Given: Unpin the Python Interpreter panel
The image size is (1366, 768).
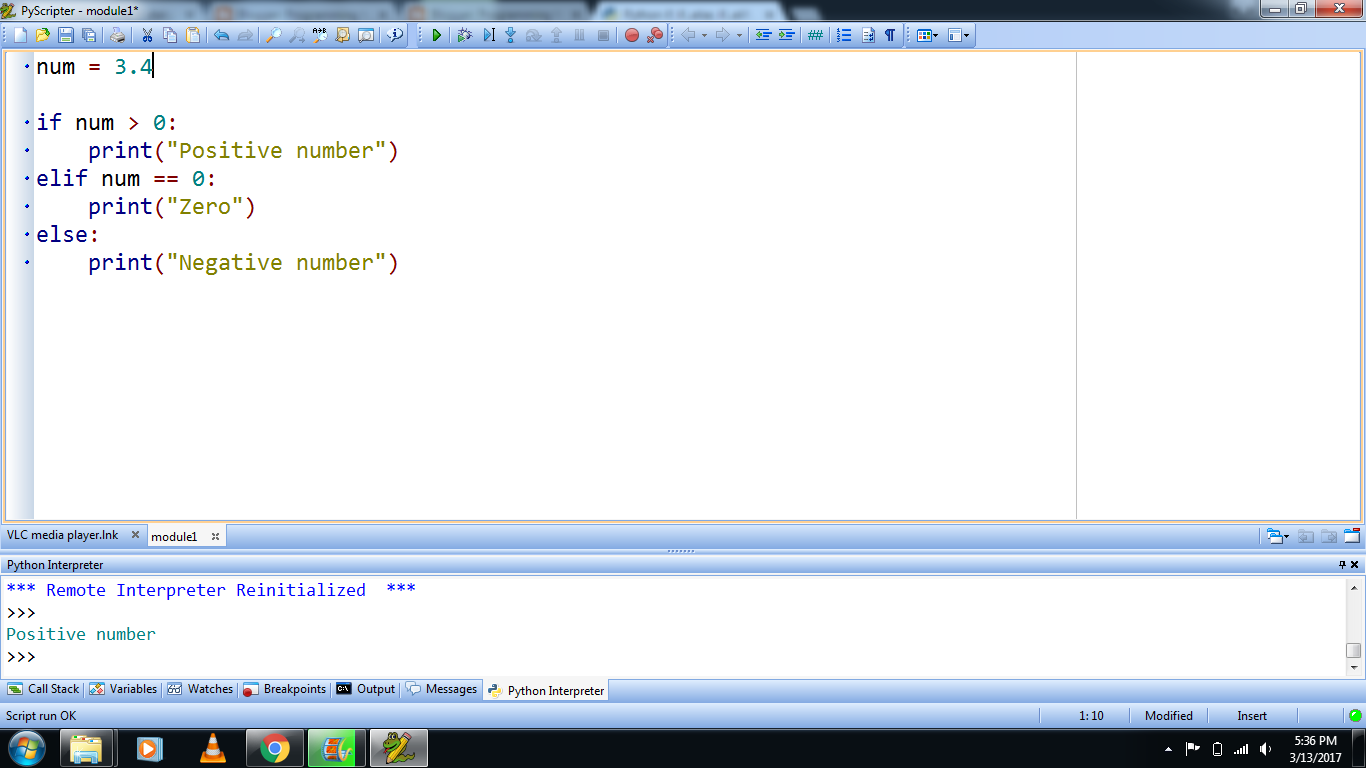Looking at the screenshot, I should pos(1341,564).
